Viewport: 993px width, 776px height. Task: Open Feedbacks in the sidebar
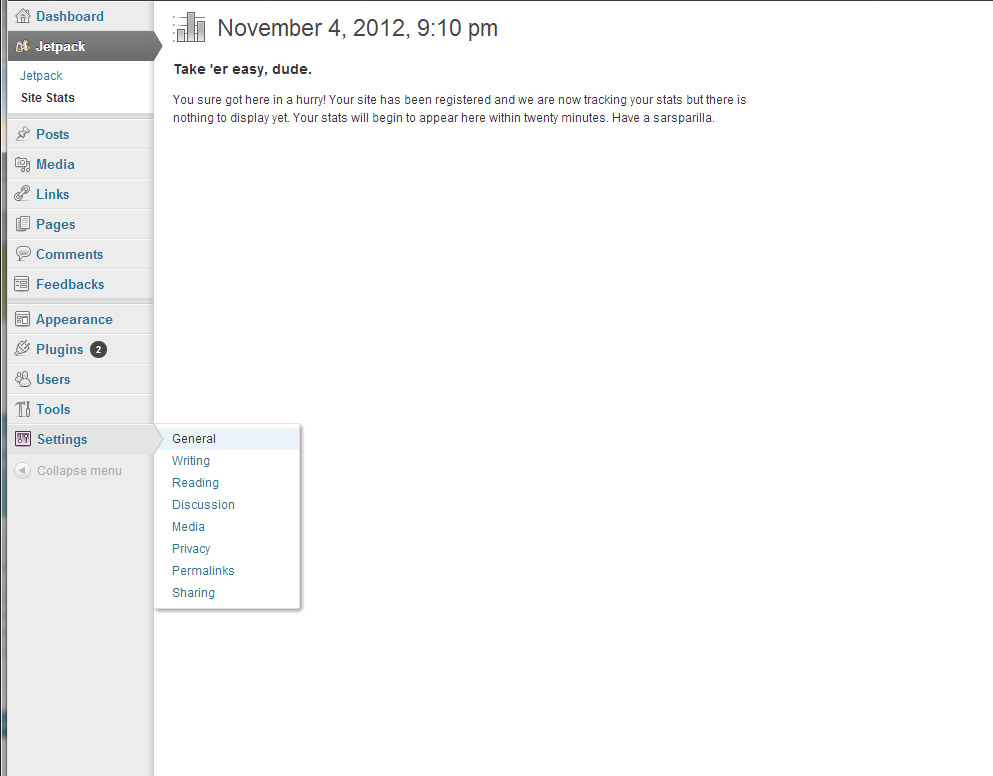[x=70, y=284]
